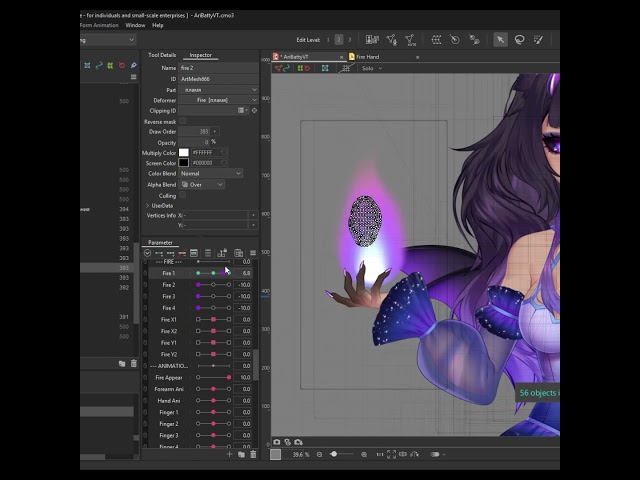Viewport: 640px width, 480px height.
Task: Select the Lasso selection tool
Action: tap(519, 40)
